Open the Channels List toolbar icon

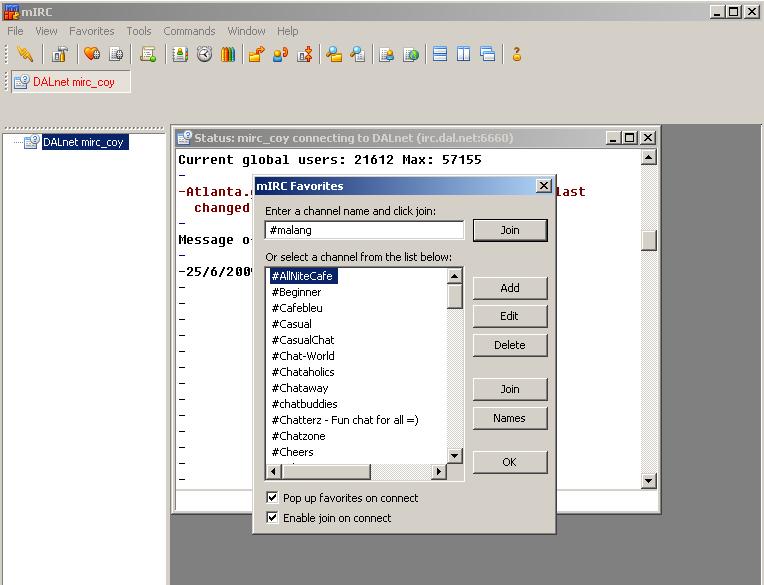tap(116, 54)
